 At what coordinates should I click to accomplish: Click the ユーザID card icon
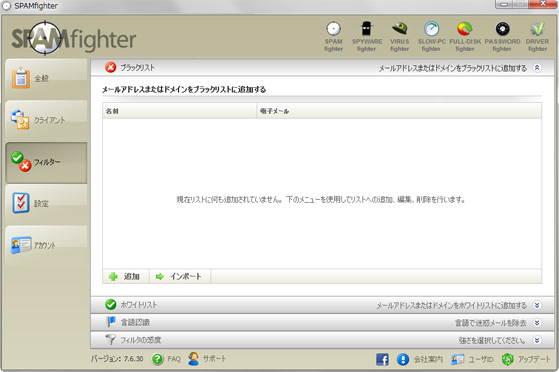click(457, 359)
